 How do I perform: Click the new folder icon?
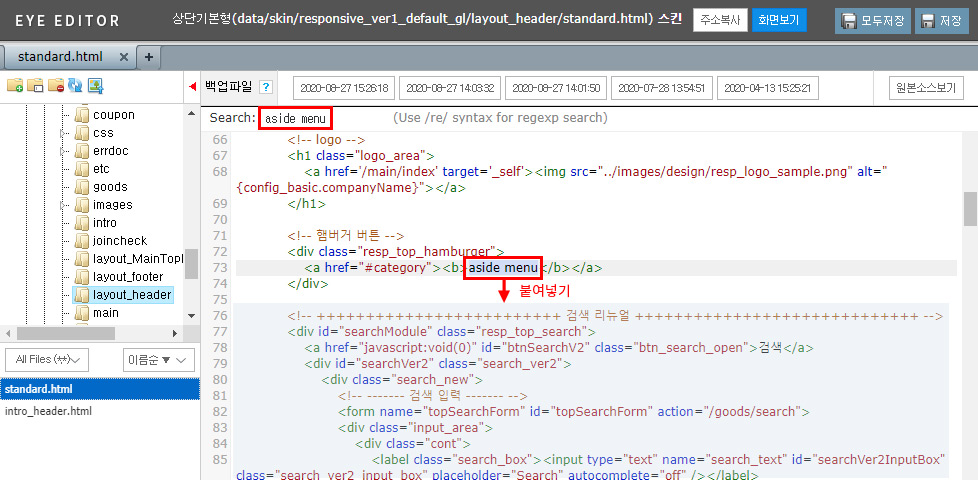coord(15,85)
